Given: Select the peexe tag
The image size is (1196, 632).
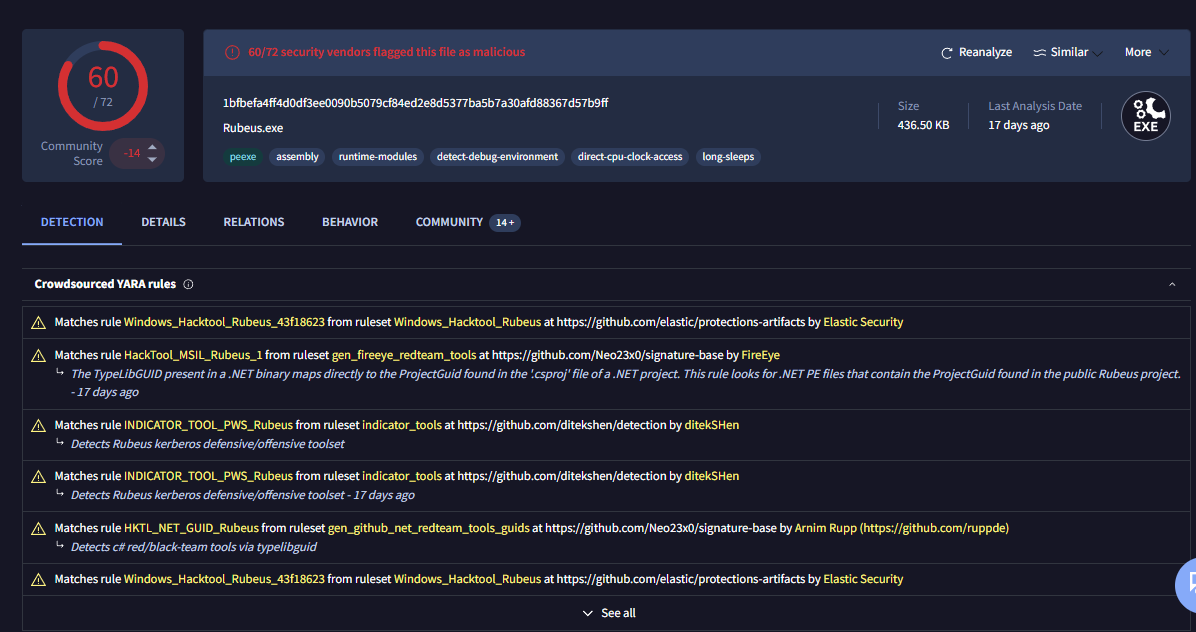Looking at the screenshot, I should tap(243, 157).
